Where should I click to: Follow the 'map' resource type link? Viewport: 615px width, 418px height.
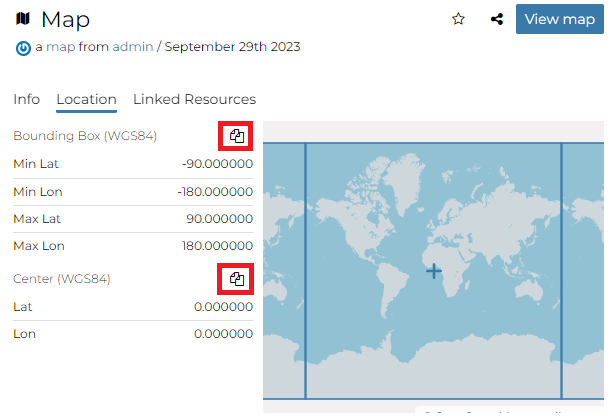pyautogui.click(x=61, y=47)
